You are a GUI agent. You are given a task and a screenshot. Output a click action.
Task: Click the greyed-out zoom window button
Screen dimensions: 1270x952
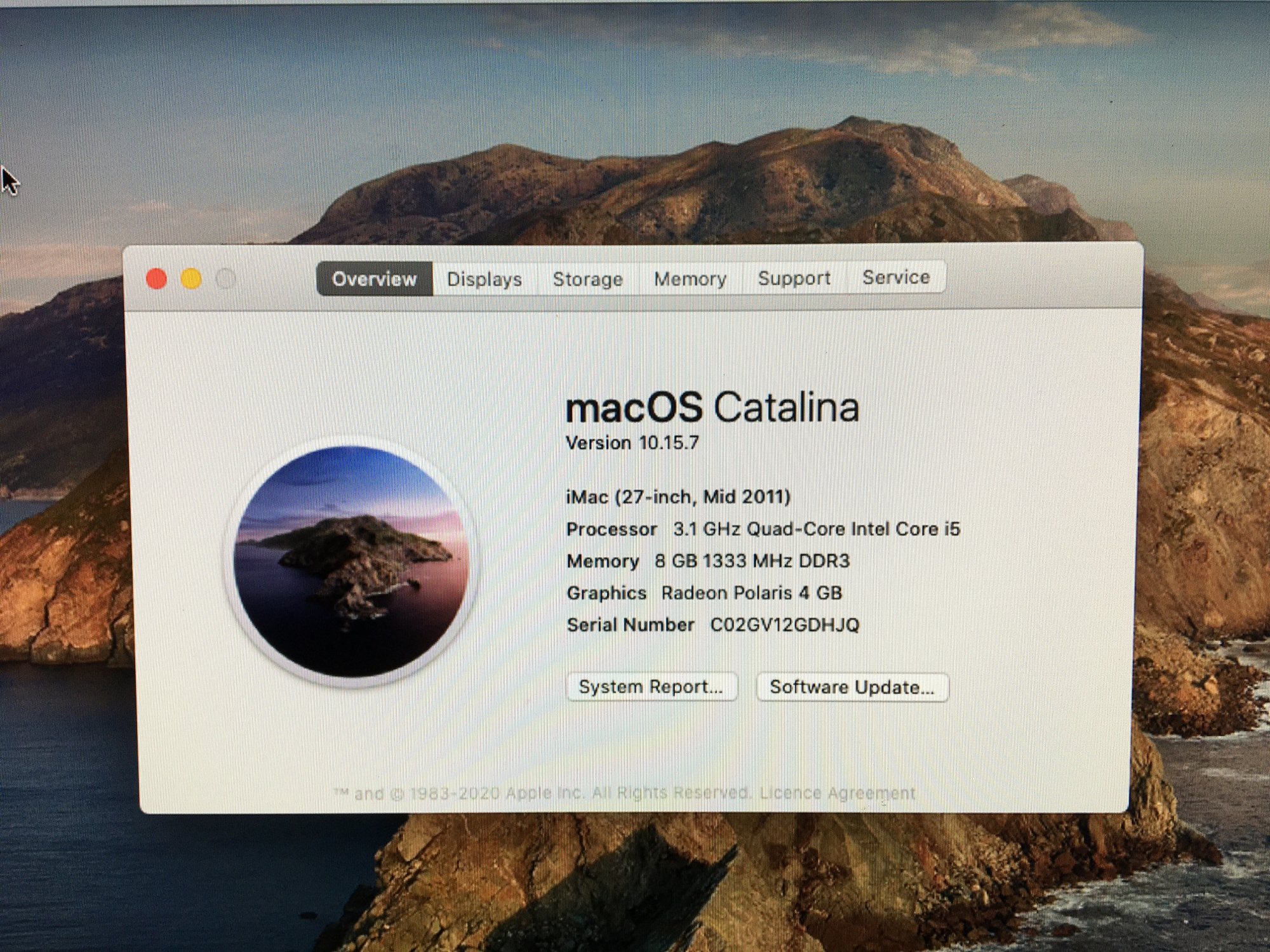(x=226, y=279)
